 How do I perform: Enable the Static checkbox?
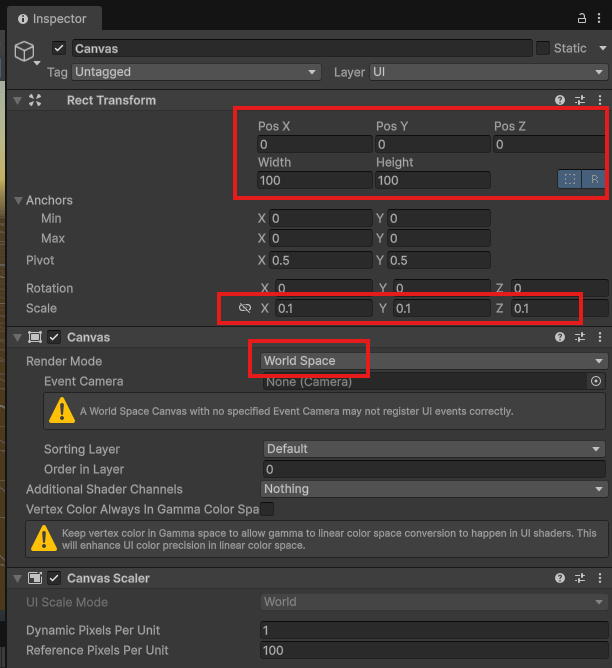(x=543, y=48)
